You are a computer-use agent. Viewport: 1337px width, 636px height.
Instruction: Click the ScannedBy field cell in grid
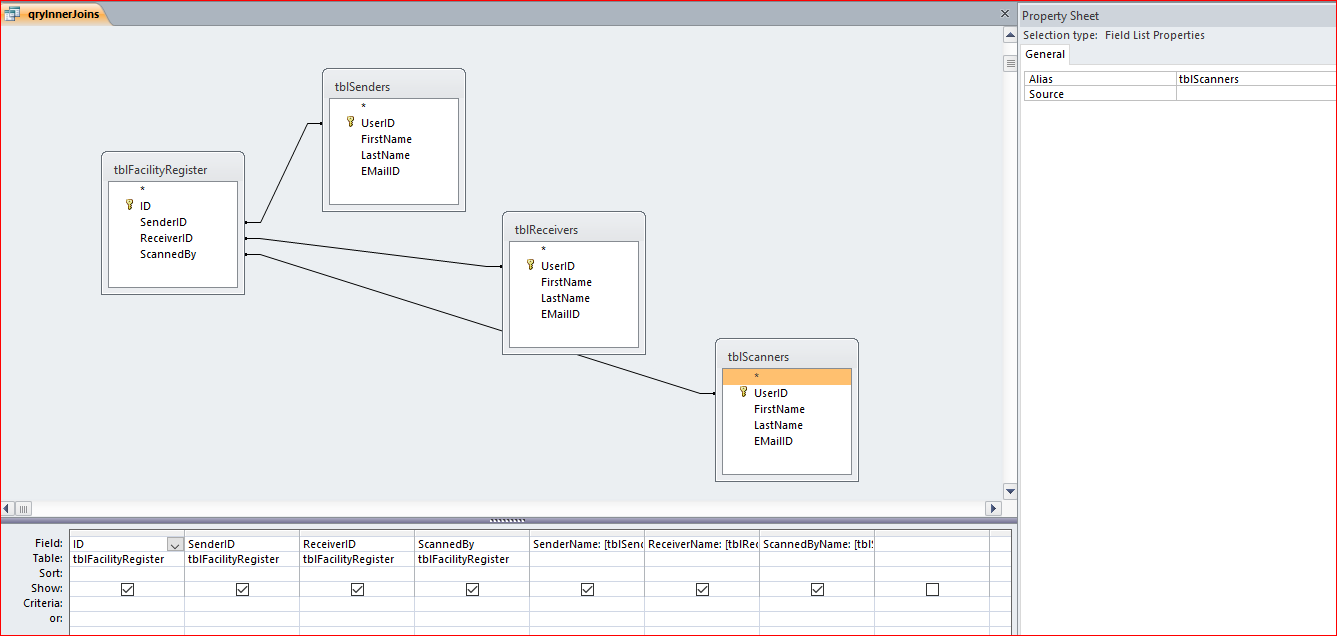pos(472,544)
